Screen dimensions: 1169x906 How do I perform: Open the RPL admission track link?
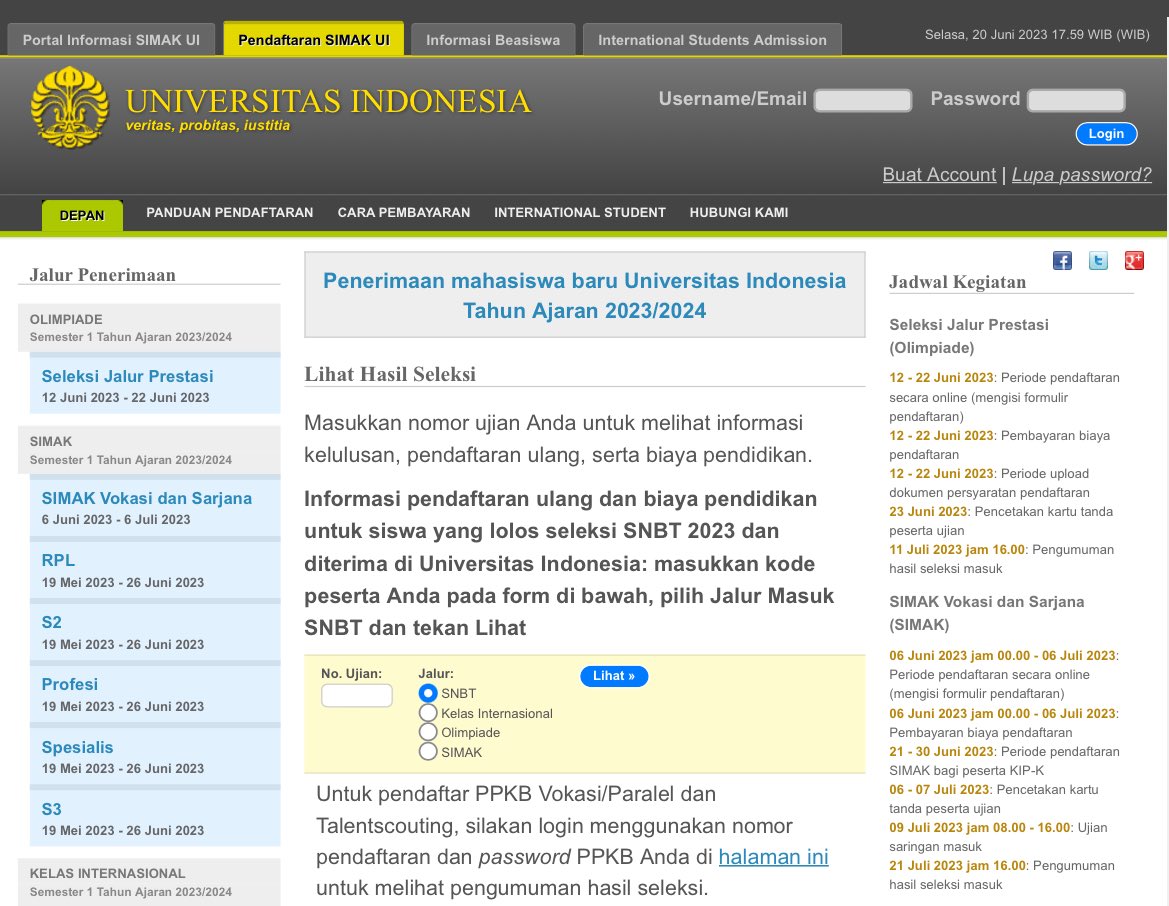(58, 560)
